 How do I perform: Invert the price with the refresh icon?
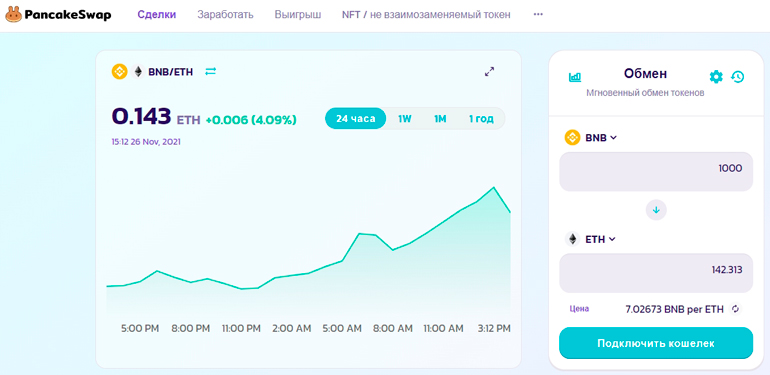(x=735, y=309)
